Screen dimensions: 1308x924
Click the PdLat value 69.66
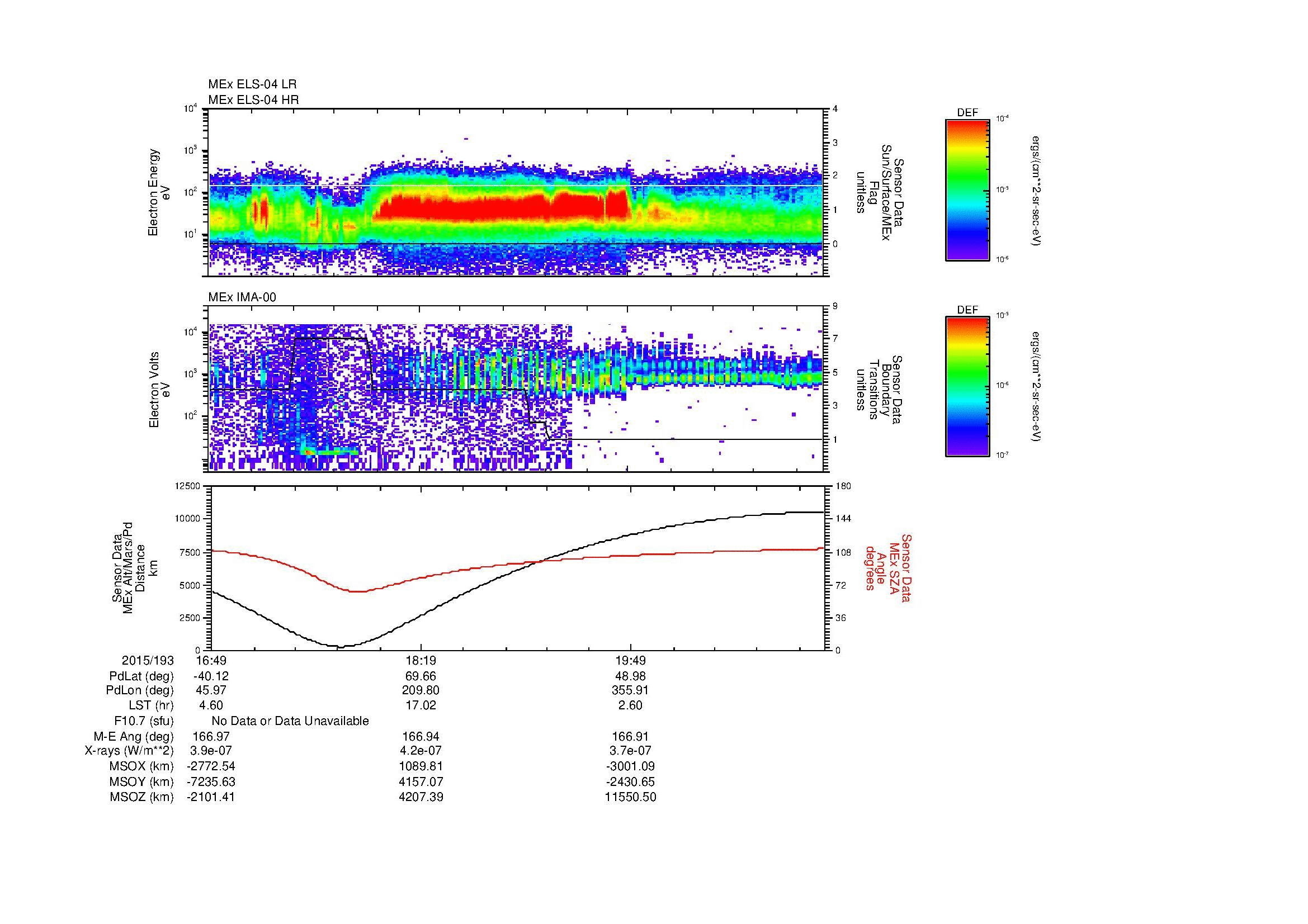[421, 676]
